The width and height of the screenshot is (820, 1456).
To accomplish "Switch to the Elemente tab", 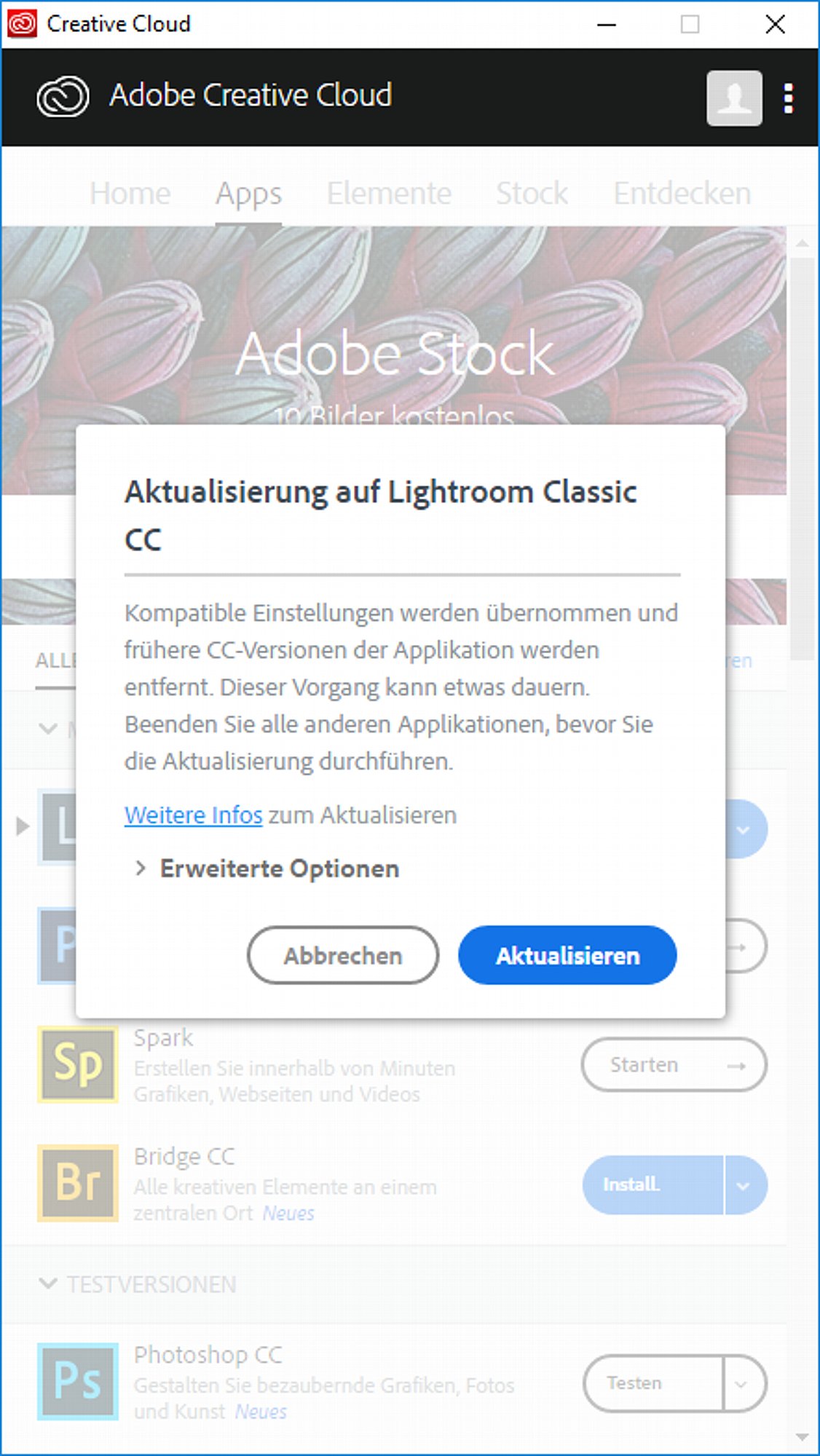I will pos(389,194).
